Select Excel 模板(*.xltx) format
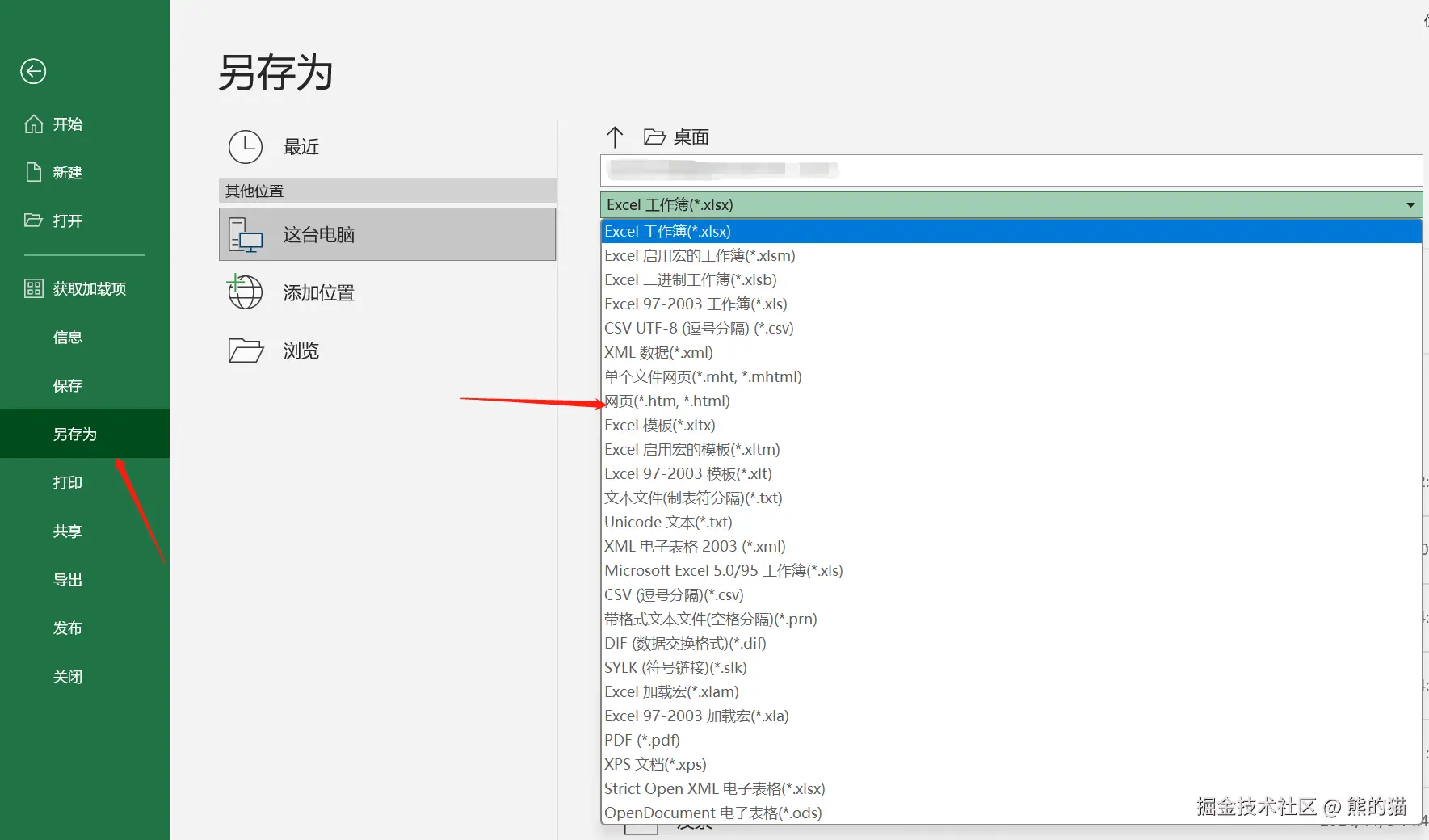Screen dimensions: 1429x840 (x=1011, y=425)
